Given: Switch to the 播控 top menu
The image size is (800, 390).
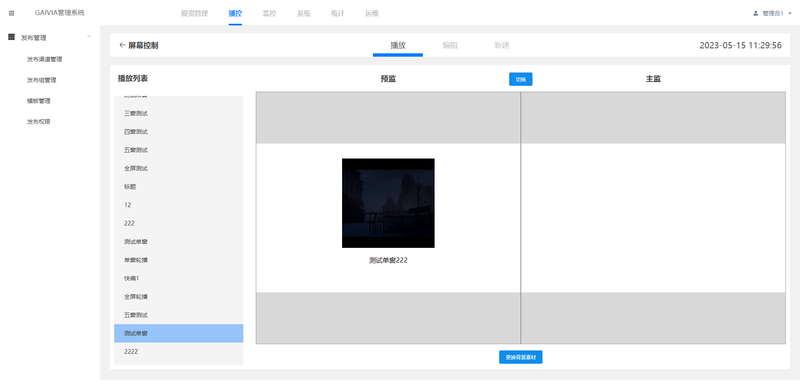Looking at the screenshot, I should tap(235, 14).
